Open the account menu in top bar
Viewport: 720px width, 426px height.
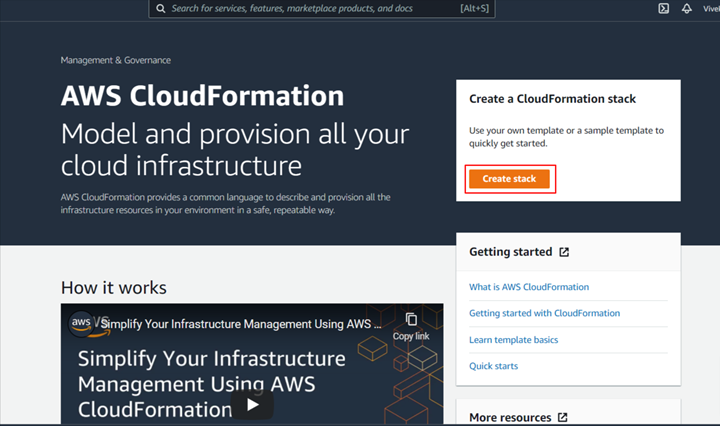[x=710, y=8]
